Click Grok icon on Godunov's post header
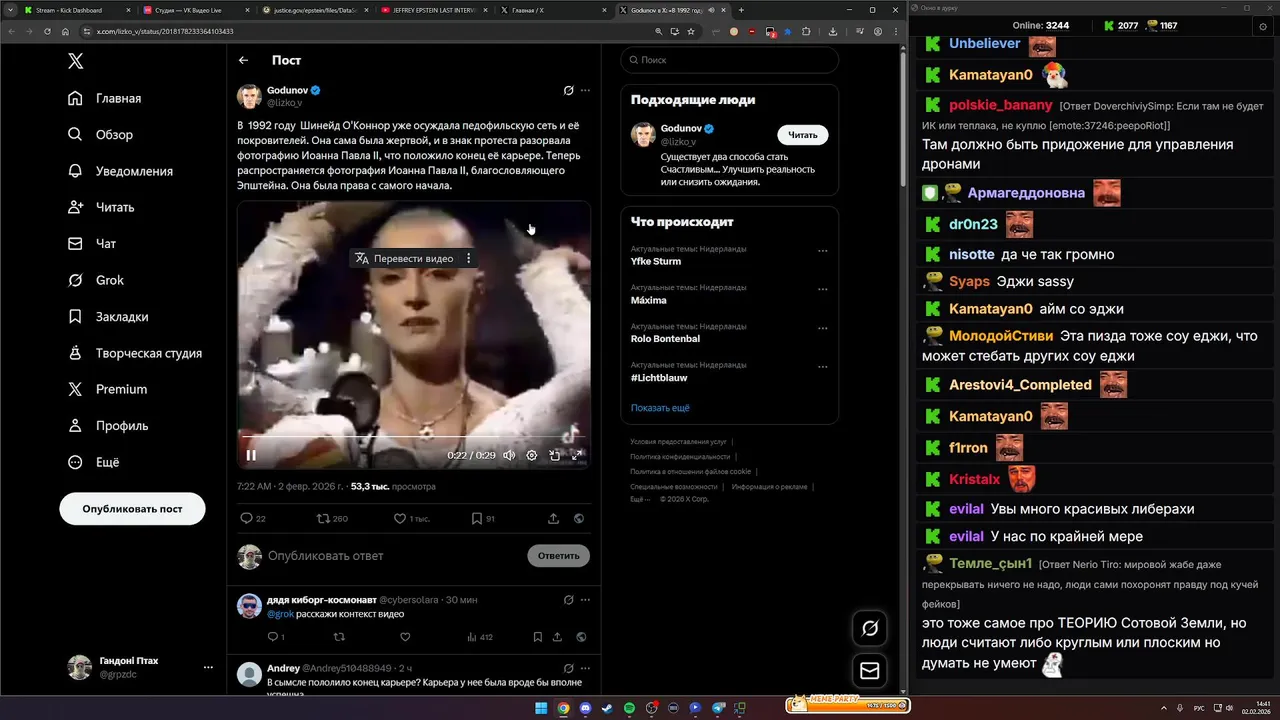 pos(568,90)
